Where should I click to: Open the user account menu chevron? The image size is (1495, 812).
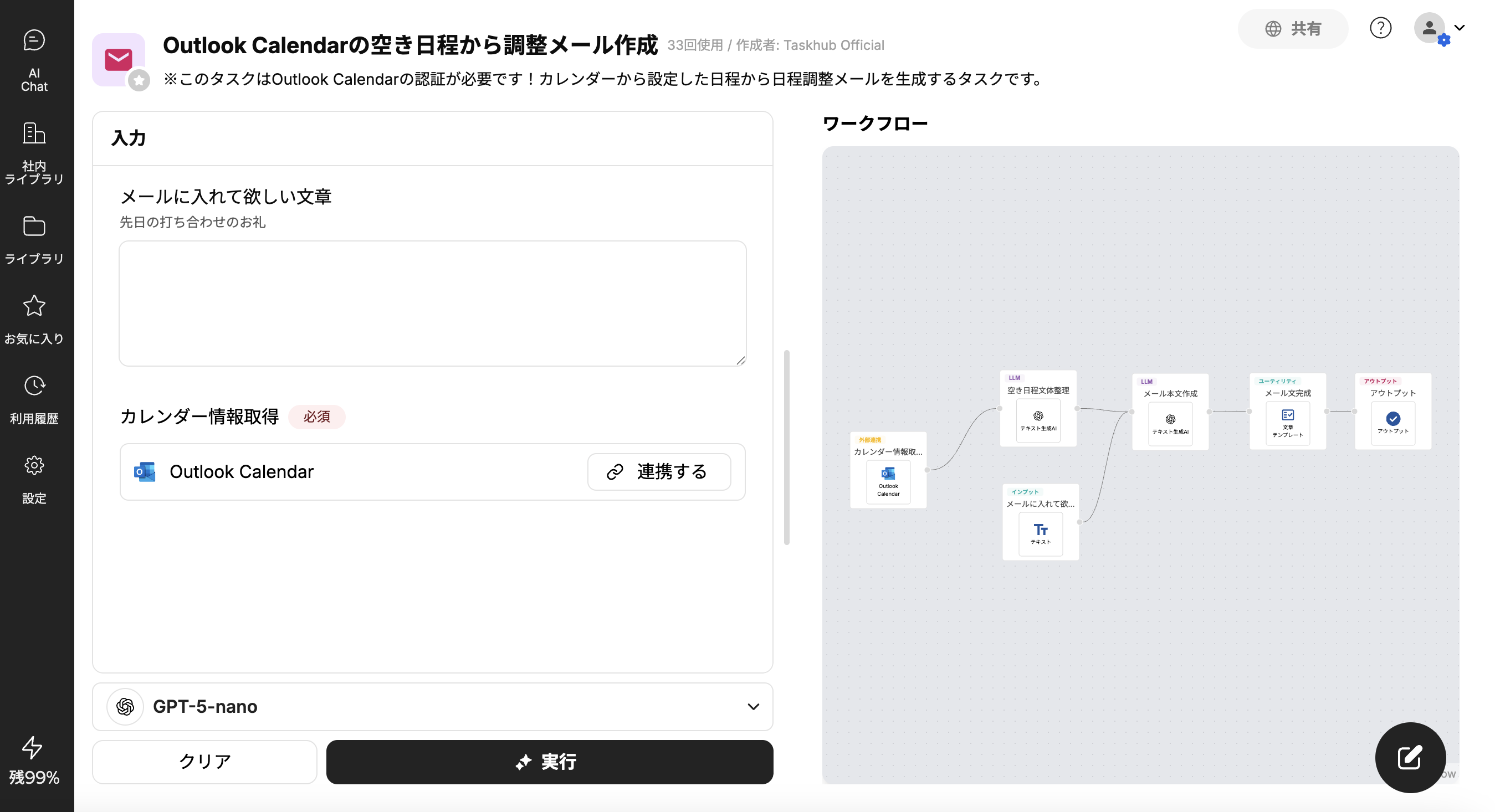1459,27
